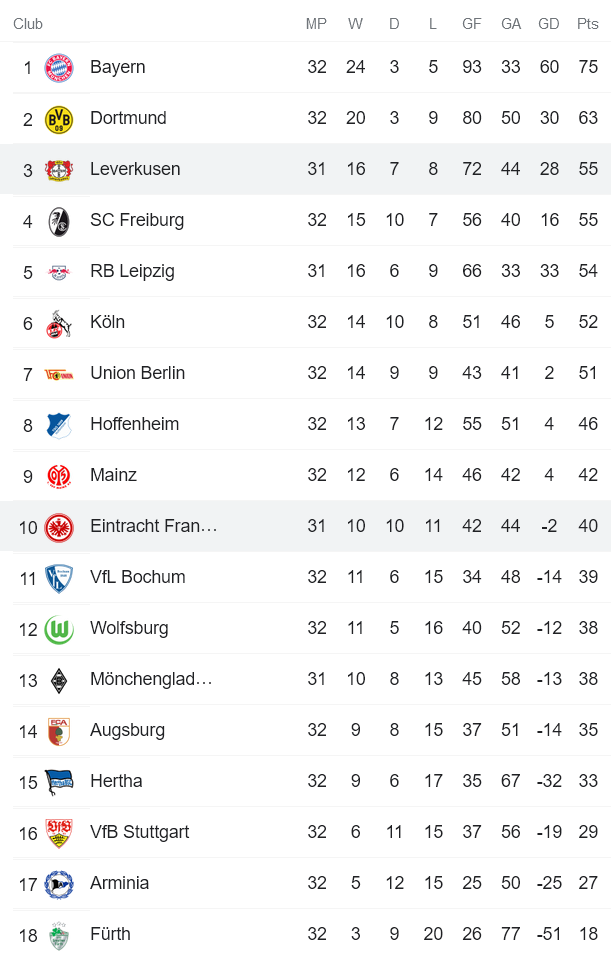Click the Club column header
The image size is (611, 964).
[x=28, y=23]
